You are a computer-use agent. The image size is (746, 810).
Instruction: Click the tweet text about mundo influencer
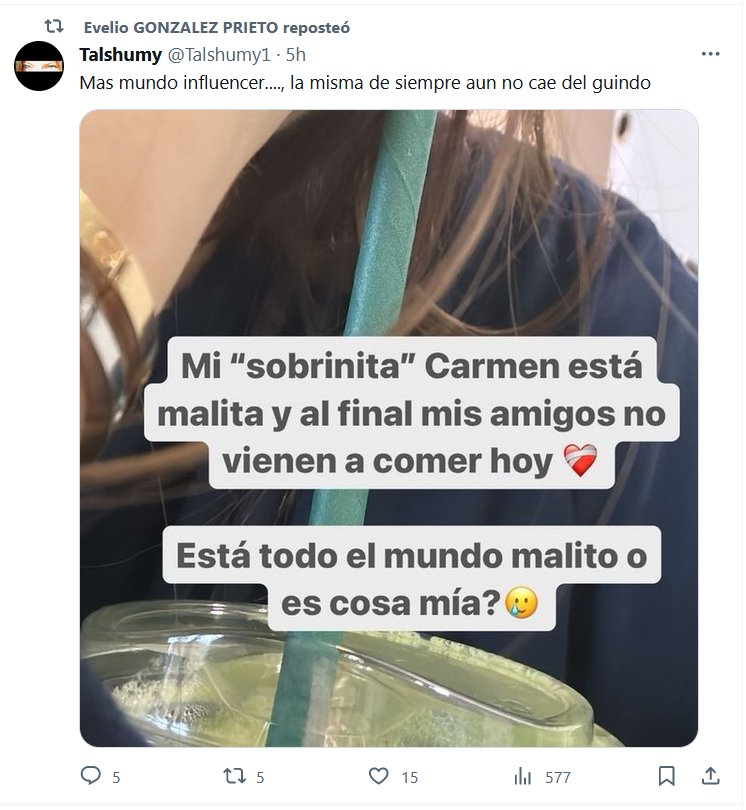click(365, 83)
